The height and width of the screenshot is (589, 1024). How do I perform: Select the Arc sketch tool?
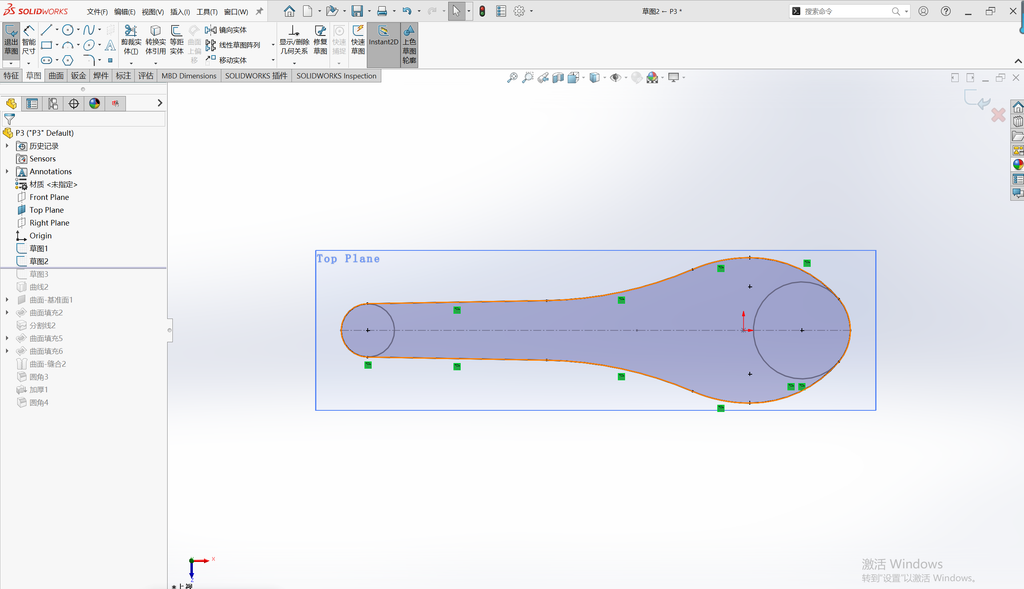[67, 45]
